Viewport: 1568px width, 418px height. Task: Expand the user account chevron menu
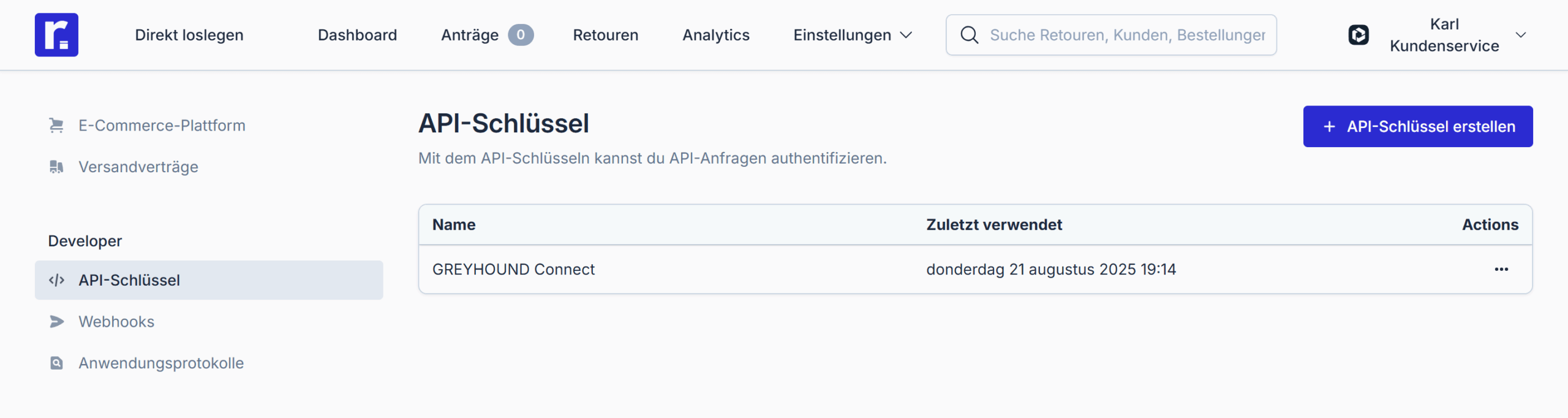1520,35
